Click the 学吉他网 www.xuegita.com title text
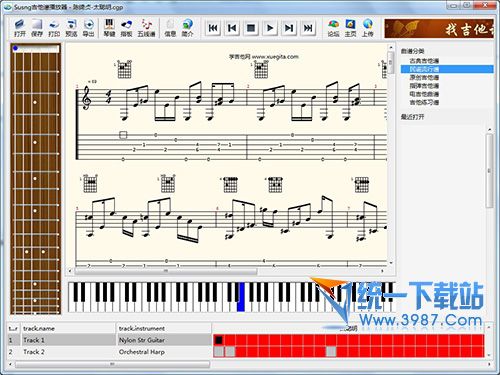 pos(264,57)
